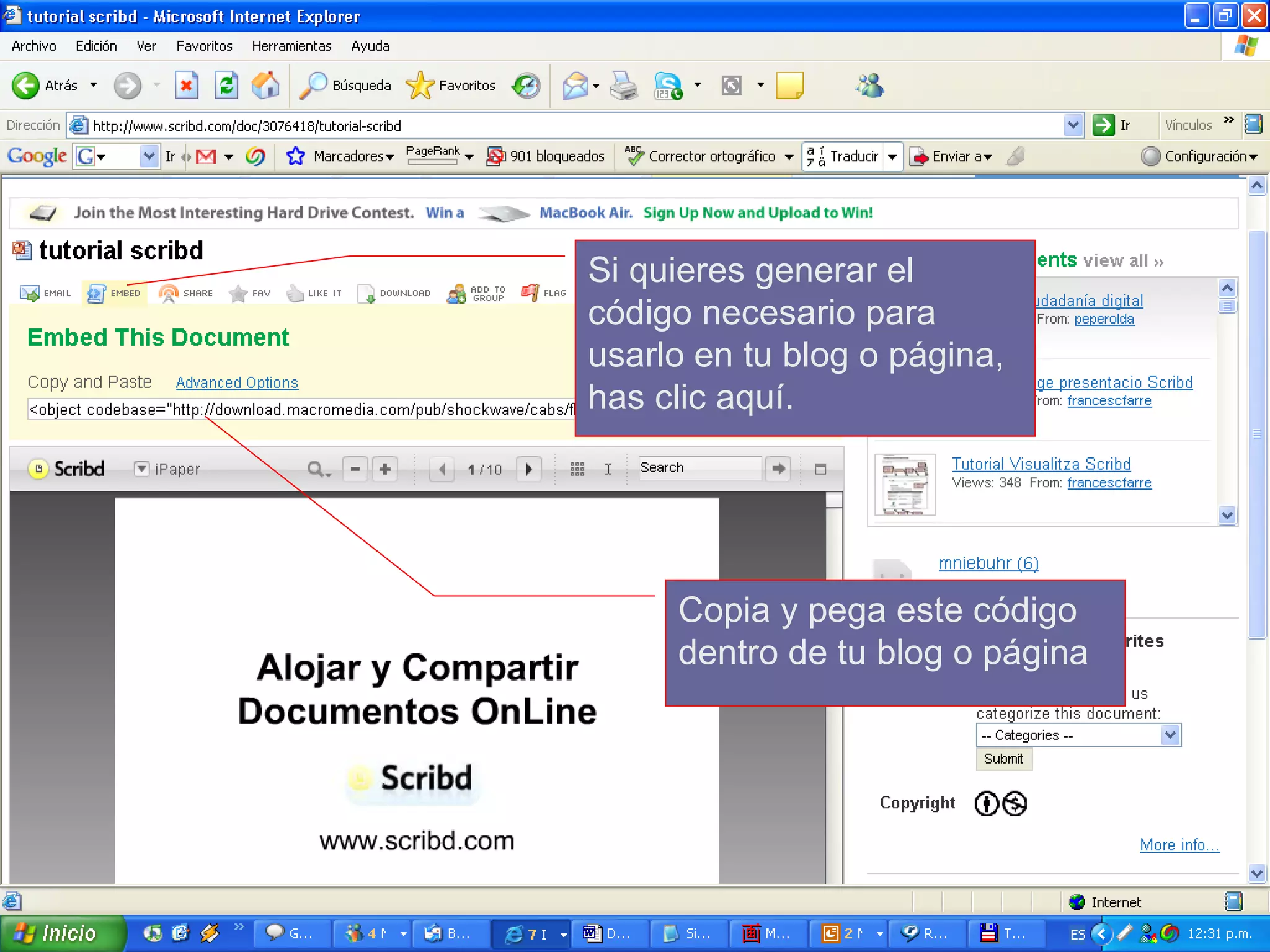Click the embed code text field
The image size is (1270, 952).
pos(301,410)
